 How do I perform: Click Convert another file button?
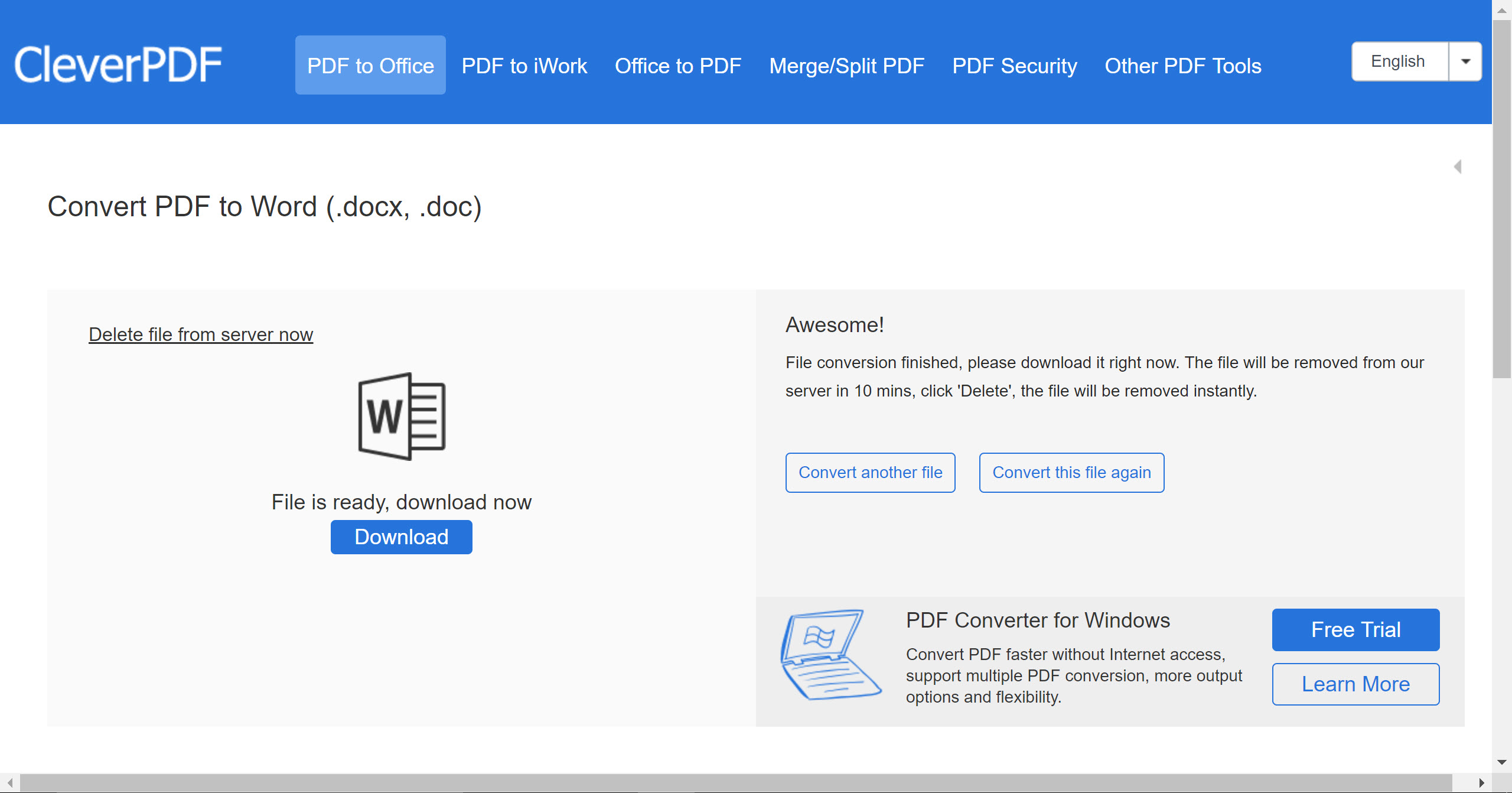[871, 473]
